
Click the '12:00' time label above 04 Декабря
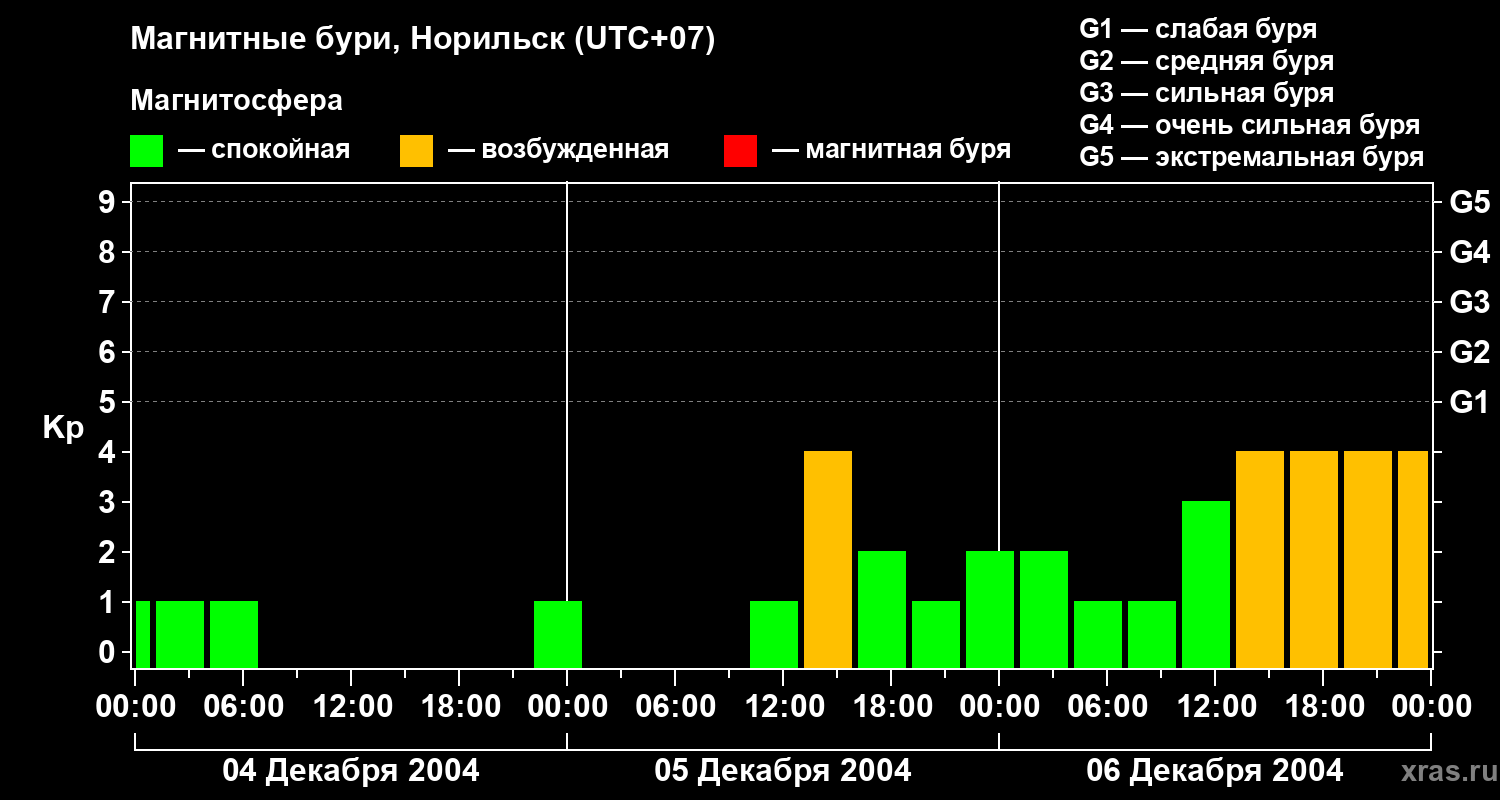[x=351, y=707]
